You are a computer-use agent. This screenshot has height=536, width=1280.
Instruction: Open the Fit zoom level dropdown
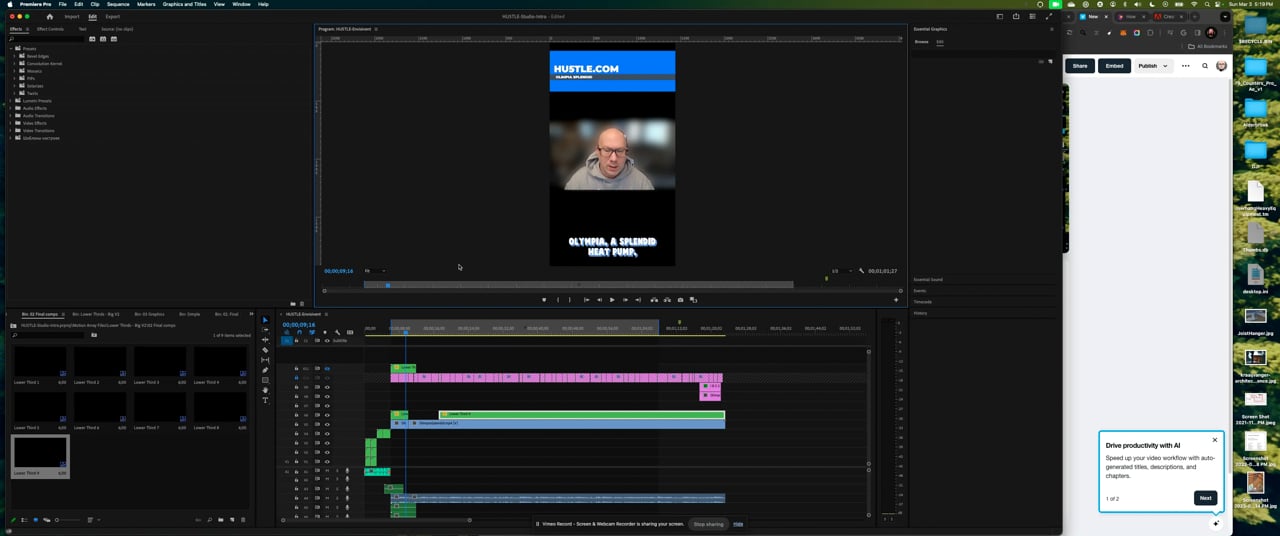(x=375, y=271)
